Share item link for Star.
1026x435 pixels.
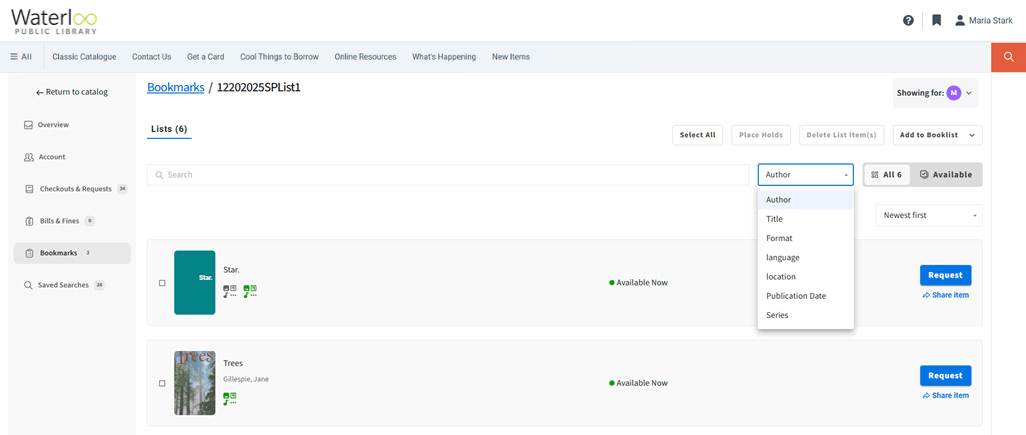tap(946, 295)
